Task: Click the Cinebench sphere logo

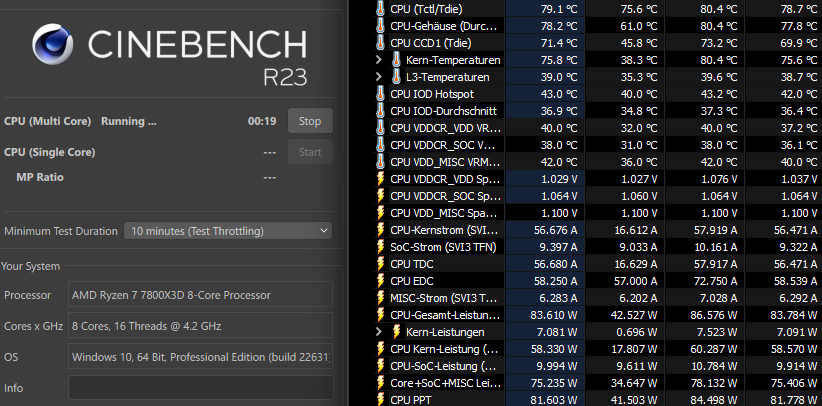Action: 52,44
